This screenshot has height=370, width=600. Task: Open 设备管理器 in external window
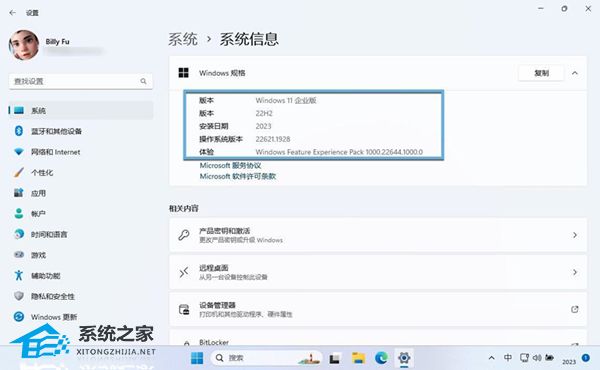575,309
